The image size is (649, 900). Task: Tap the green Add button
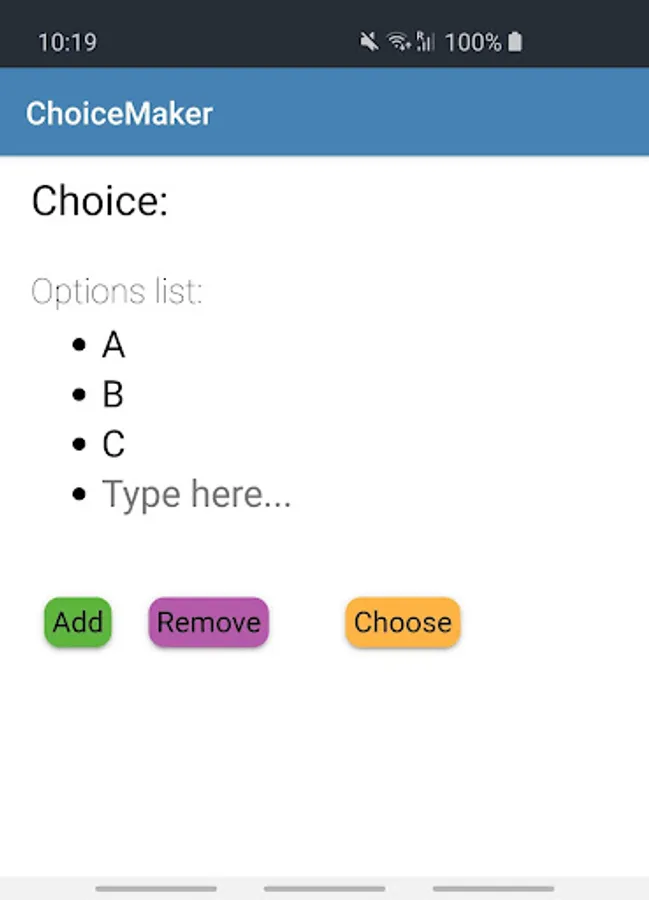point(78,622)
